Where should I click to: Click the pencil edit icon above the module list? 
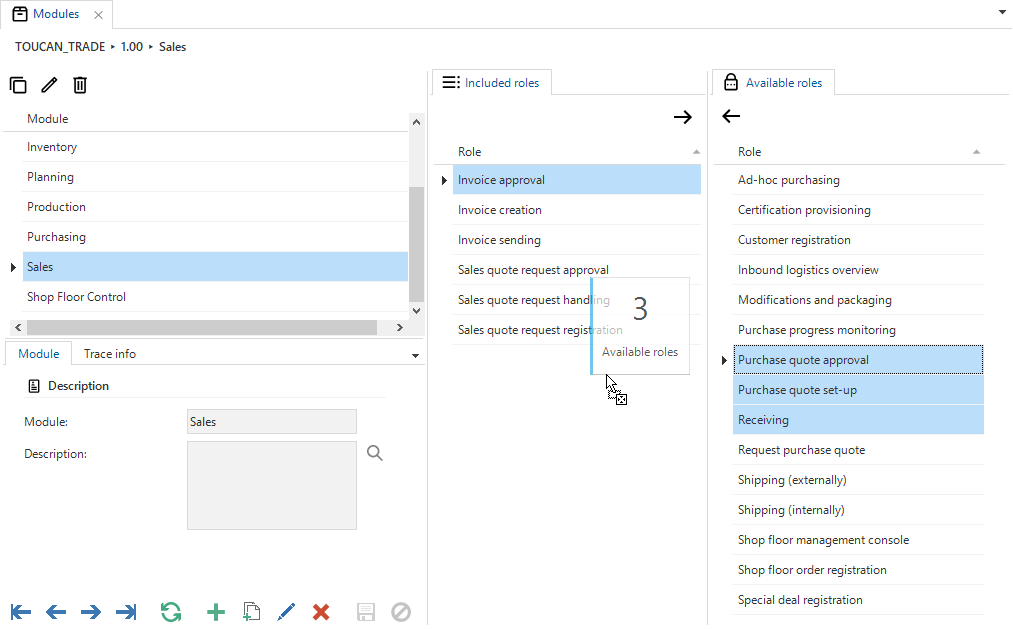pos(49,85)
